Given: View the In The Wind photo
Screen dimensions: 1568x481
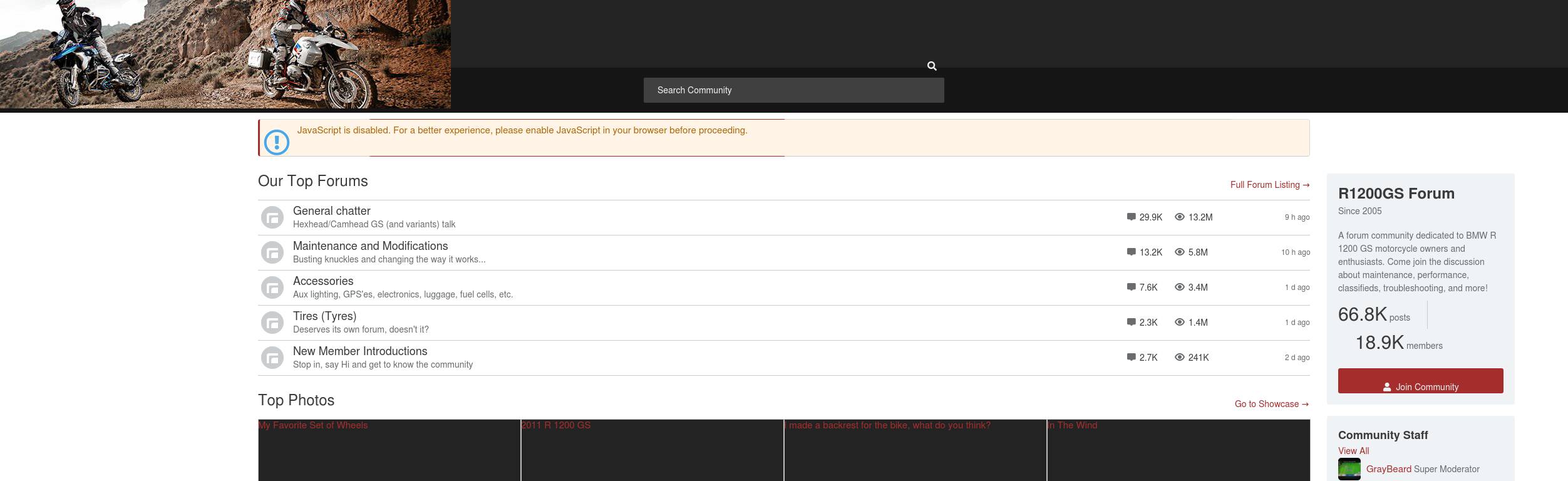Looking at the screenshot, I should pos(1177,451).
